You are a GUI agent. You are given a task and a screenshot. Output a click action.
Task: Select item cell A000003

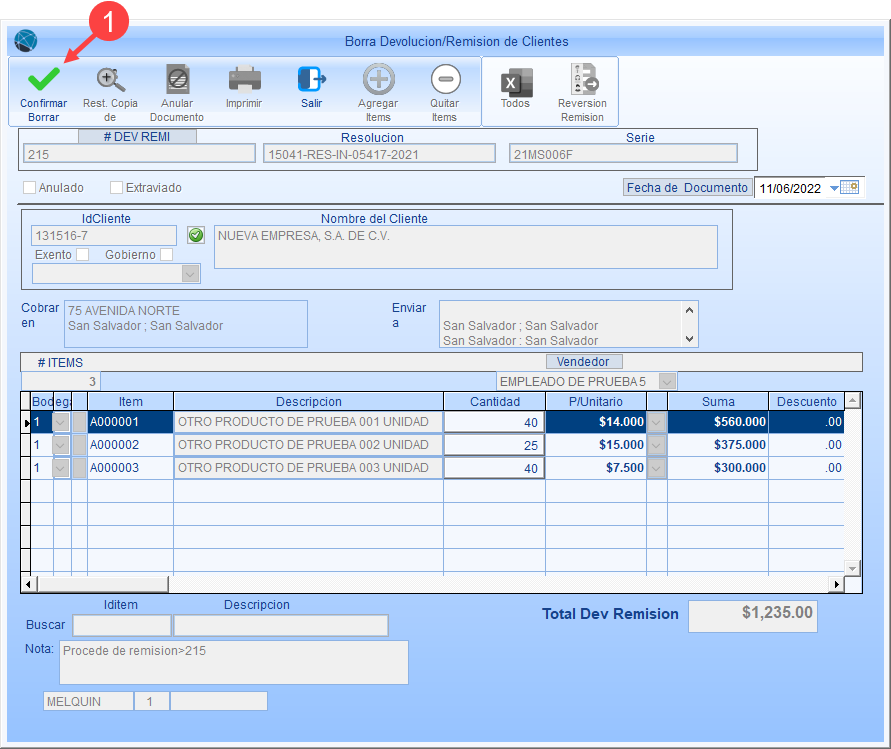130,468
